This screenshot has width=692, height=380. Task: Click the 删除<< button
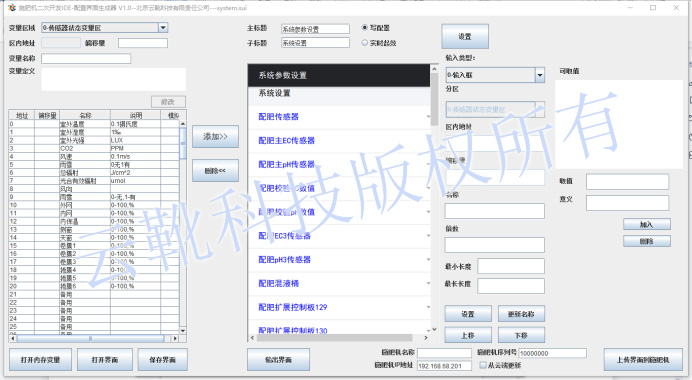tap(215, 171)
